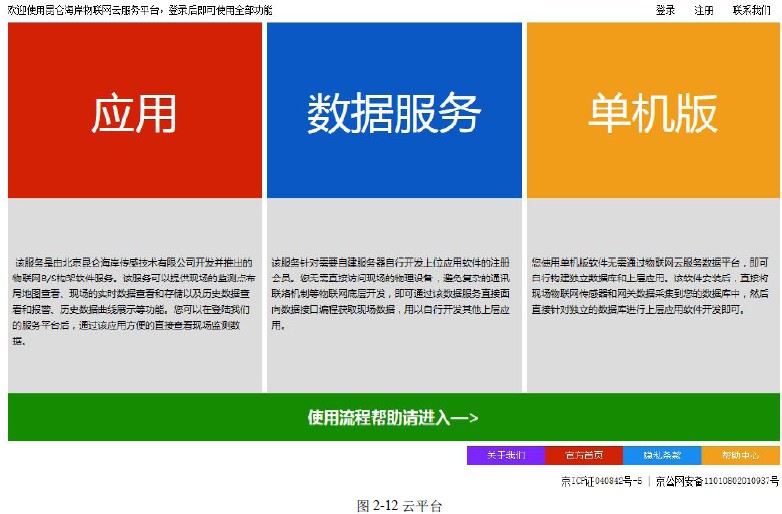Click the 京ICP证040842号-5 license number

(x=600, y=481)
